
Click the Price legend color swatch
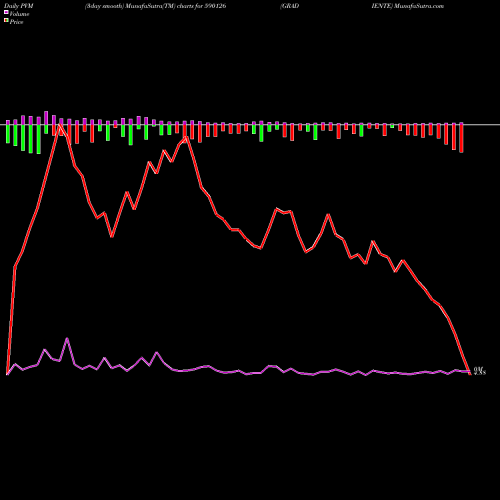tap(6, 20)
